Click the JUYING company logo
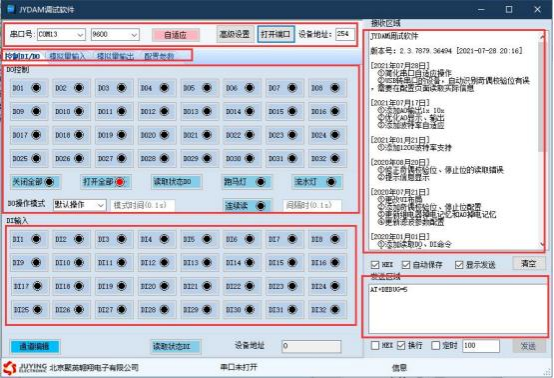 tap(24, 368)
